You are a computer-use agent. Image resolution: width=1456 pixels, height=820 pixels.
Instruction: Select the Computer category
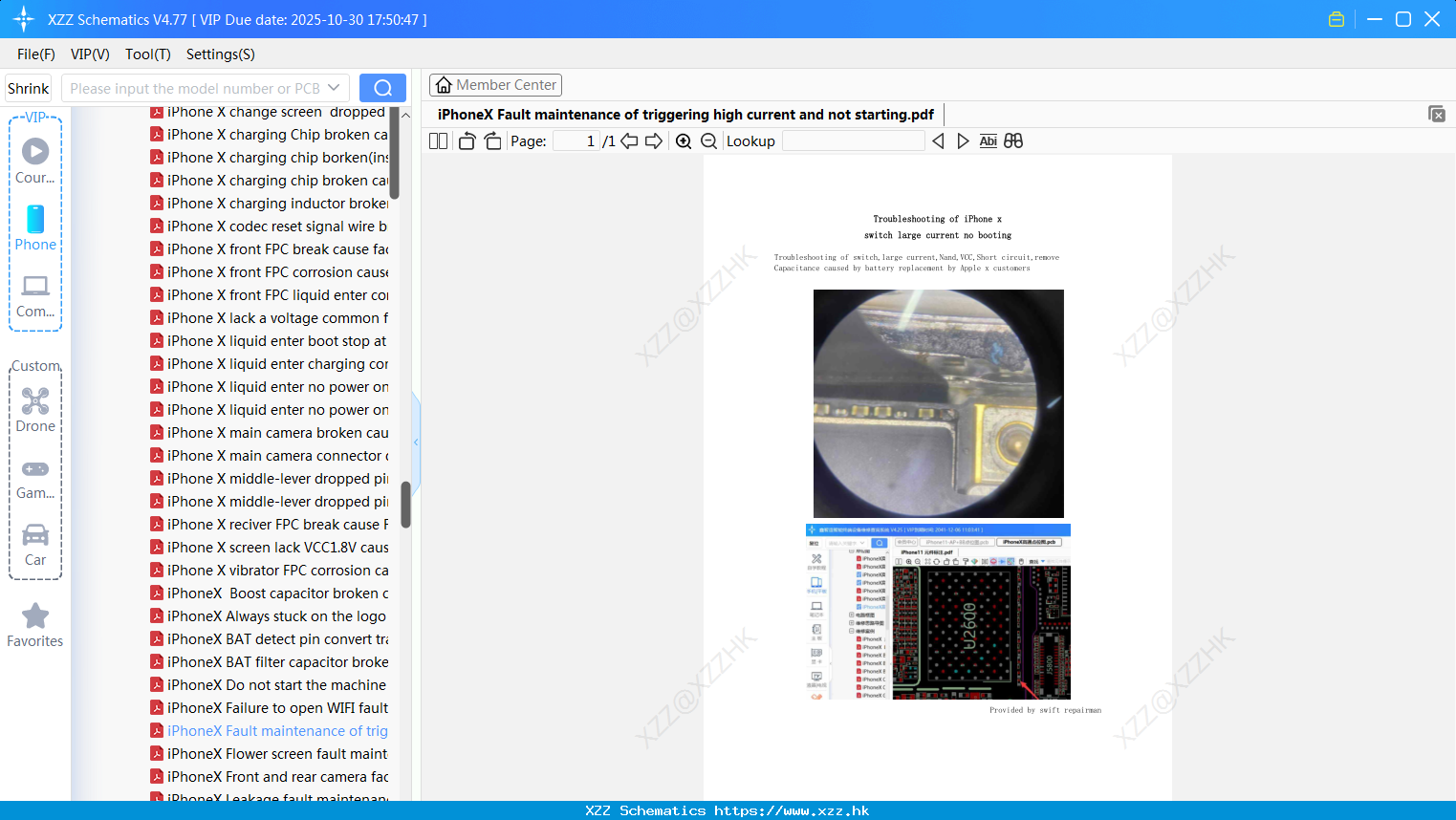pos(35,296)
